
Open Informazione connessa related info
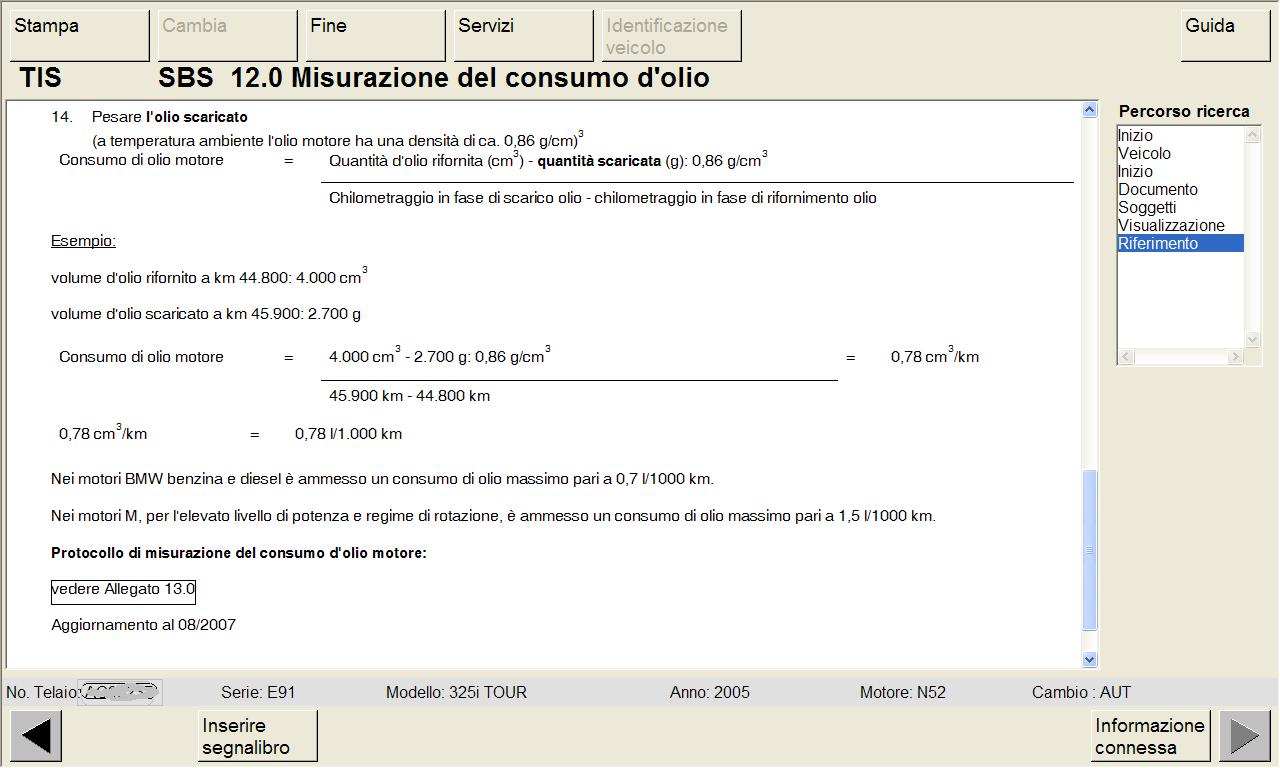(1150, 737)
